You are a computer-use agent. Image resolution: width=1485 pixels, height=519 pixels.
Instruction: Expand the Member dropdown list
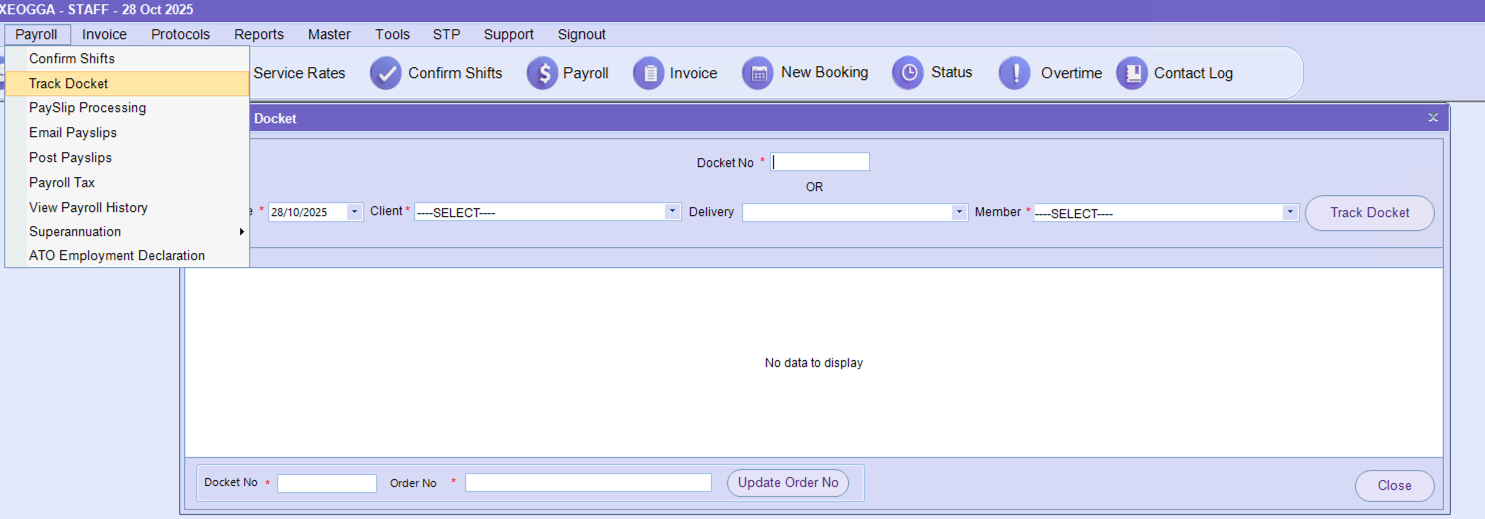1290,212
